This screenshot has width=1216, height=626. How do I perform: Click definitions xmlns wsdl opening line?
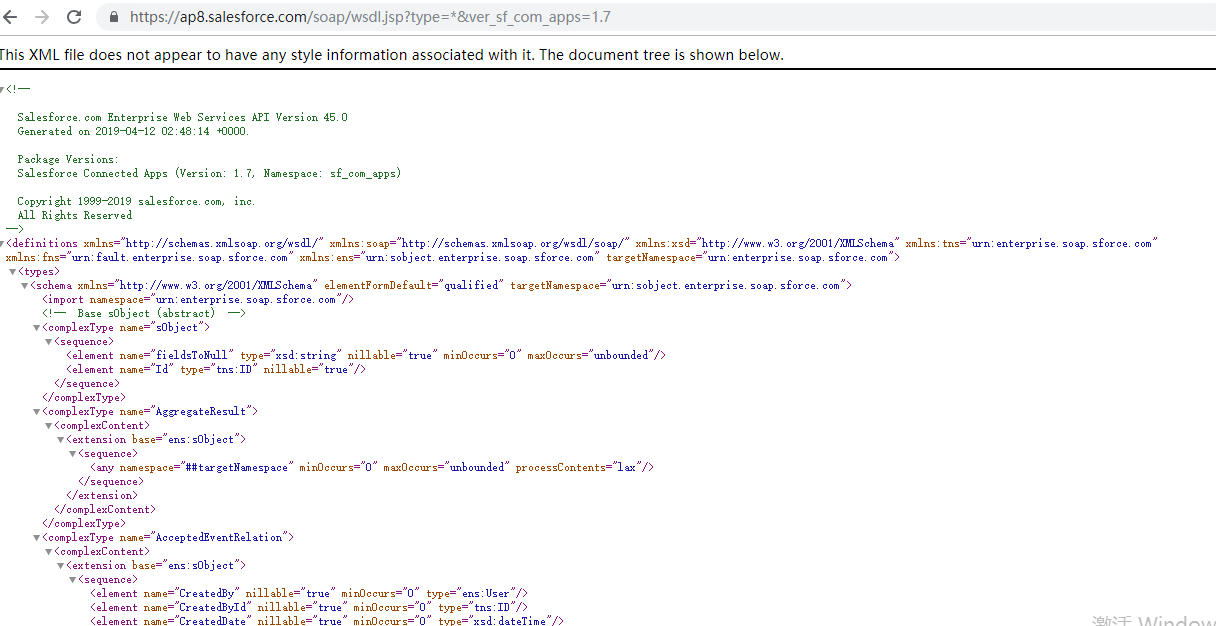coord(583,243)
